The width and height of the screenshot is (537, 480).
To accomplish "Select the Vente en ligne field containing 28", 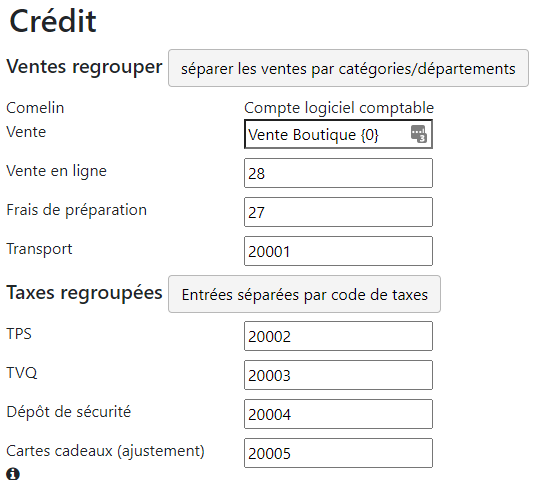I will 338,173.
